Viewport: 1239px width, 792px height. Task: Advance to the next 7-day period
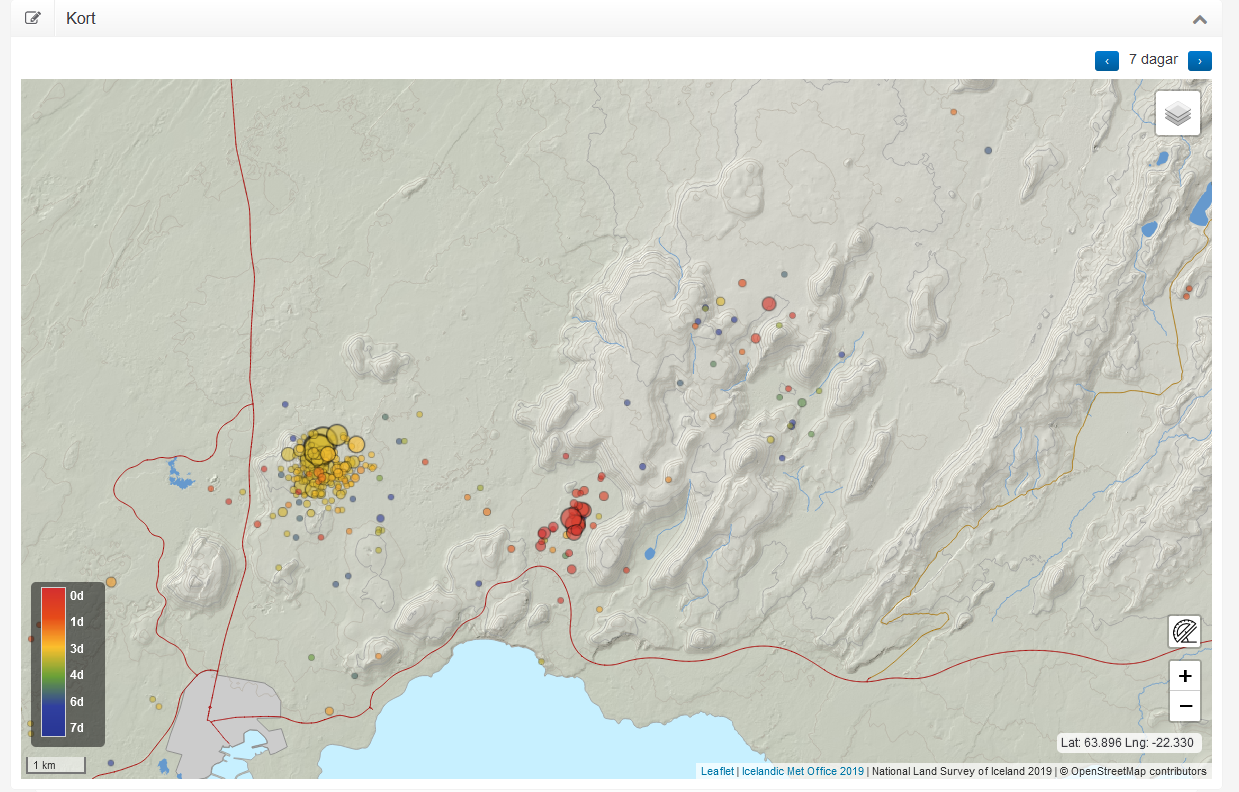[x=1200, y=61]
